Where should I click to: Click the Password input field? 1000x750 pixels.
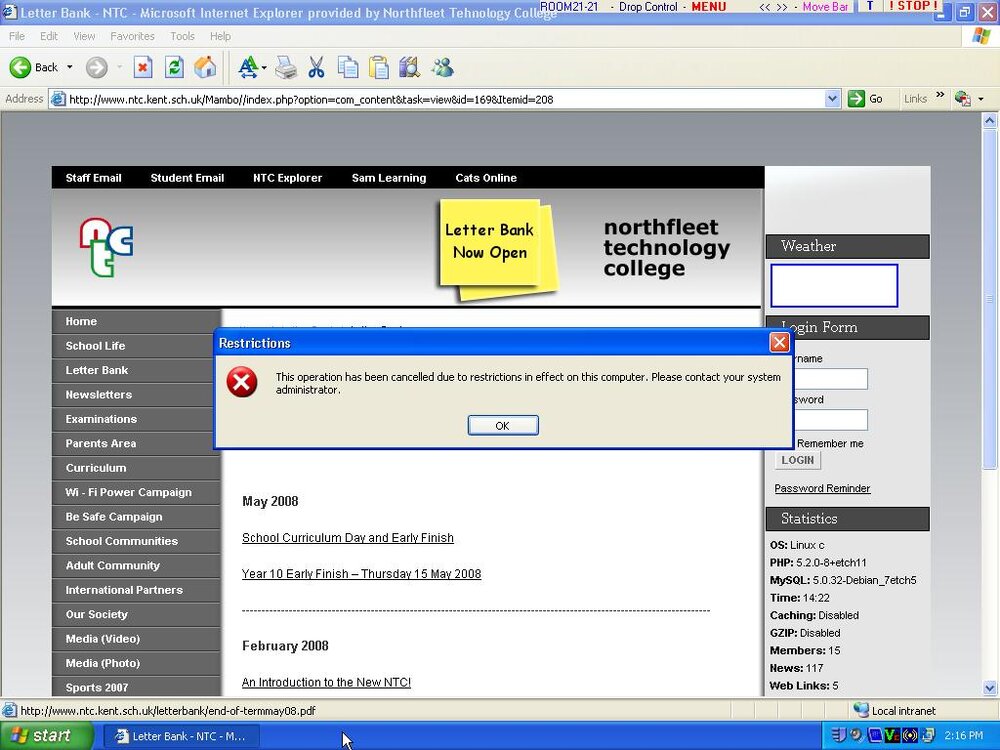[831, 420]
